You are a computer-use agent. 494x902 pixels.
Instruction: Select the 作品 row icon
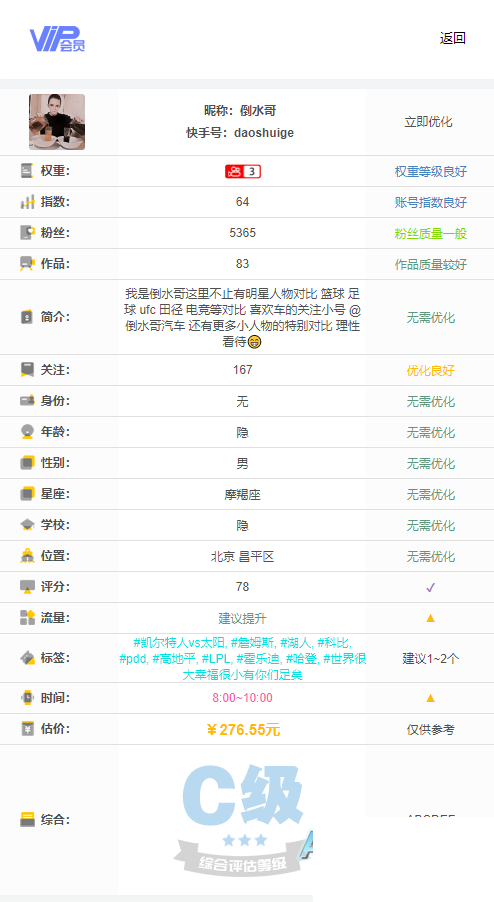(27, 264)
